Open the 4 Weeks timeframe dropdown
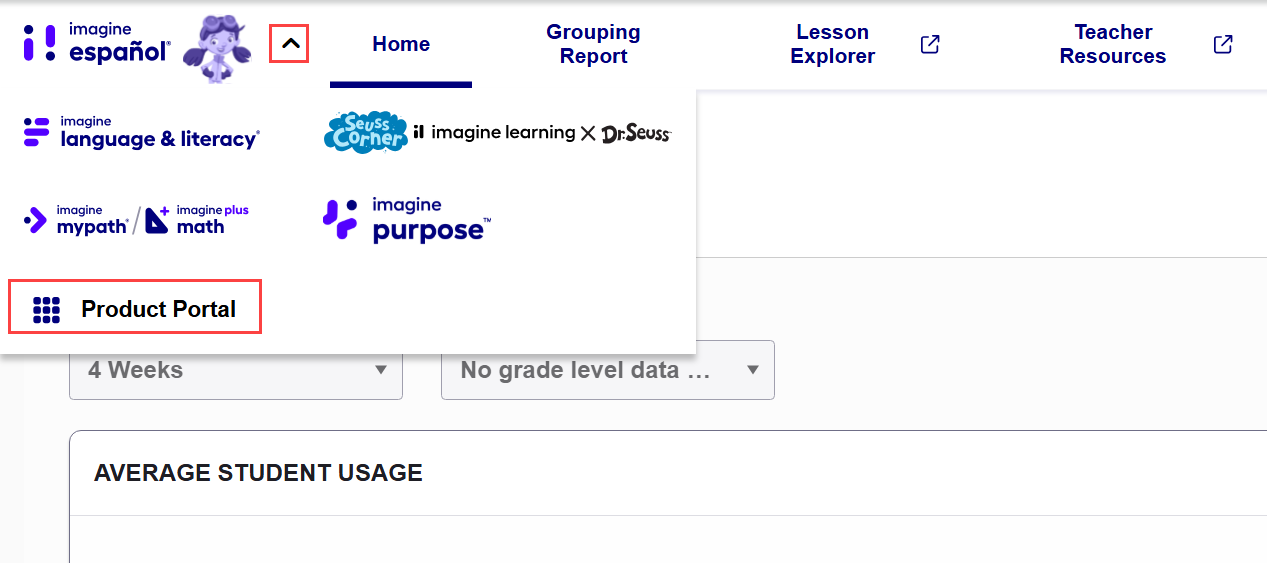 (236, 370)
